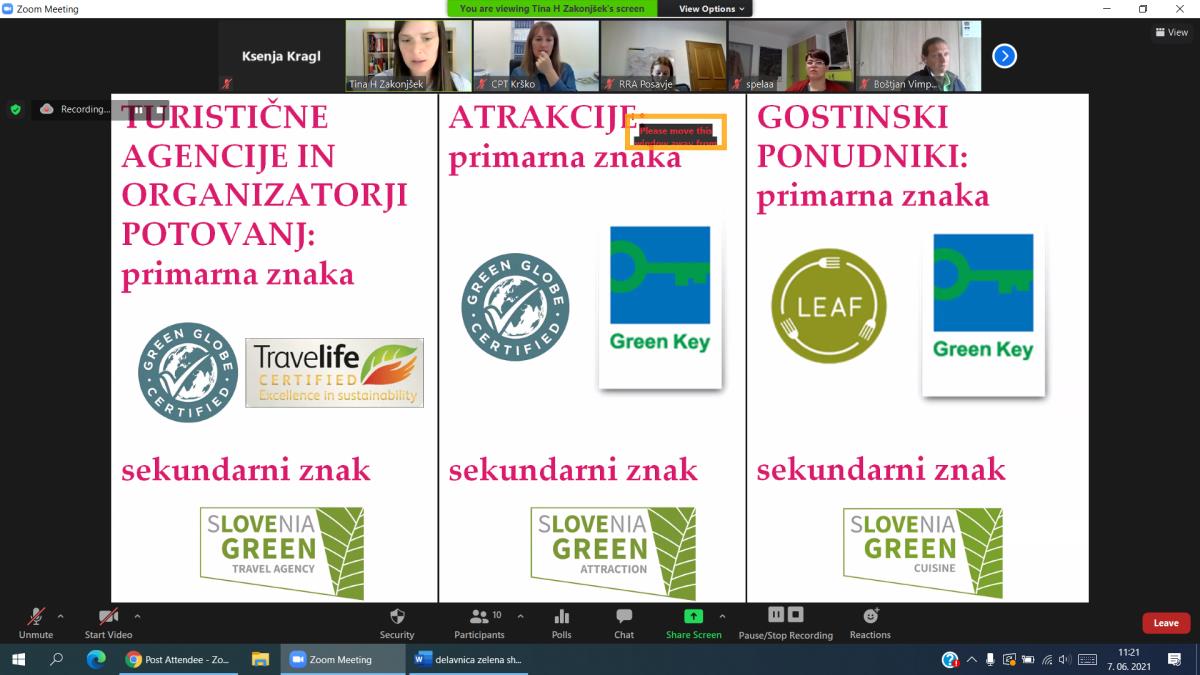Screen dimensions: 1200x675
Task: Expand share options arrow beside Share Screen
Action: [x=722, y=616]
